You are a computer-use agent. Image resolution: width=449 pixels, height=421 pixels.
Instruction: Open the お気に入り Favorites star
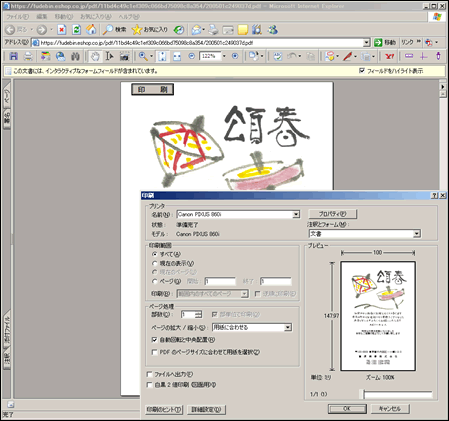click(149, 30)
